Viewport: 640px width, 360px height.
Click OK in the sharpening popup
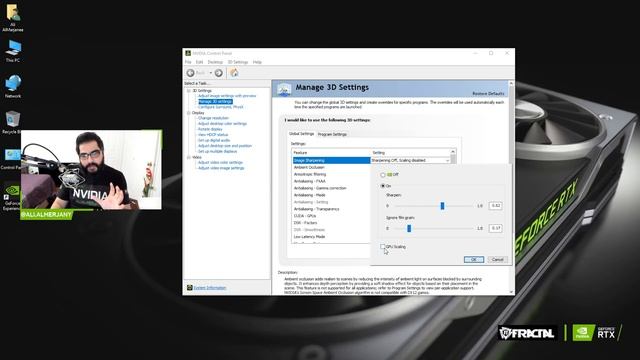pyautogui.click(x=474, y=260)
